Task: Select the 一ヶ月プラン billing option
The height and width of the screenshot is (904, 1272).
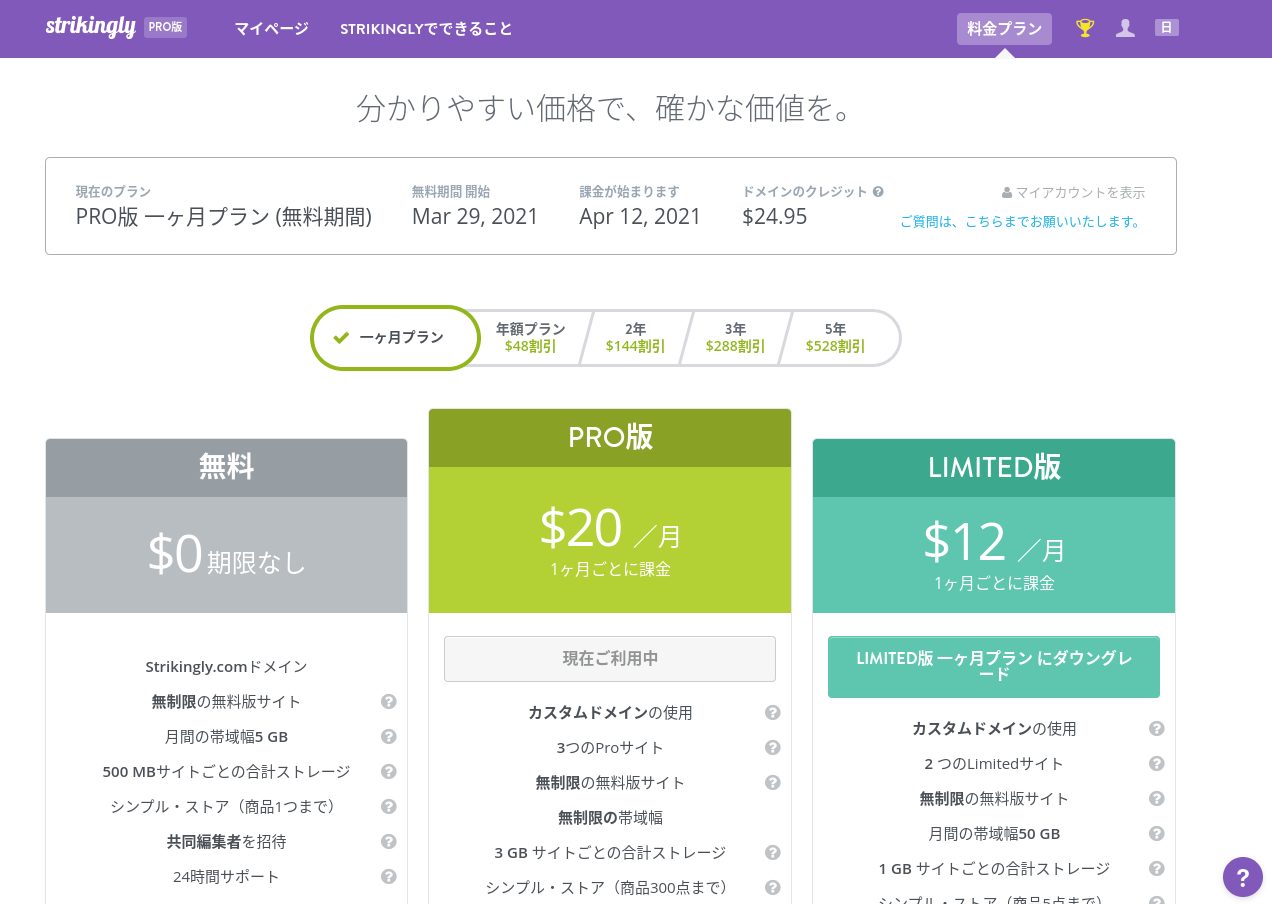Action: pos(396,338)
